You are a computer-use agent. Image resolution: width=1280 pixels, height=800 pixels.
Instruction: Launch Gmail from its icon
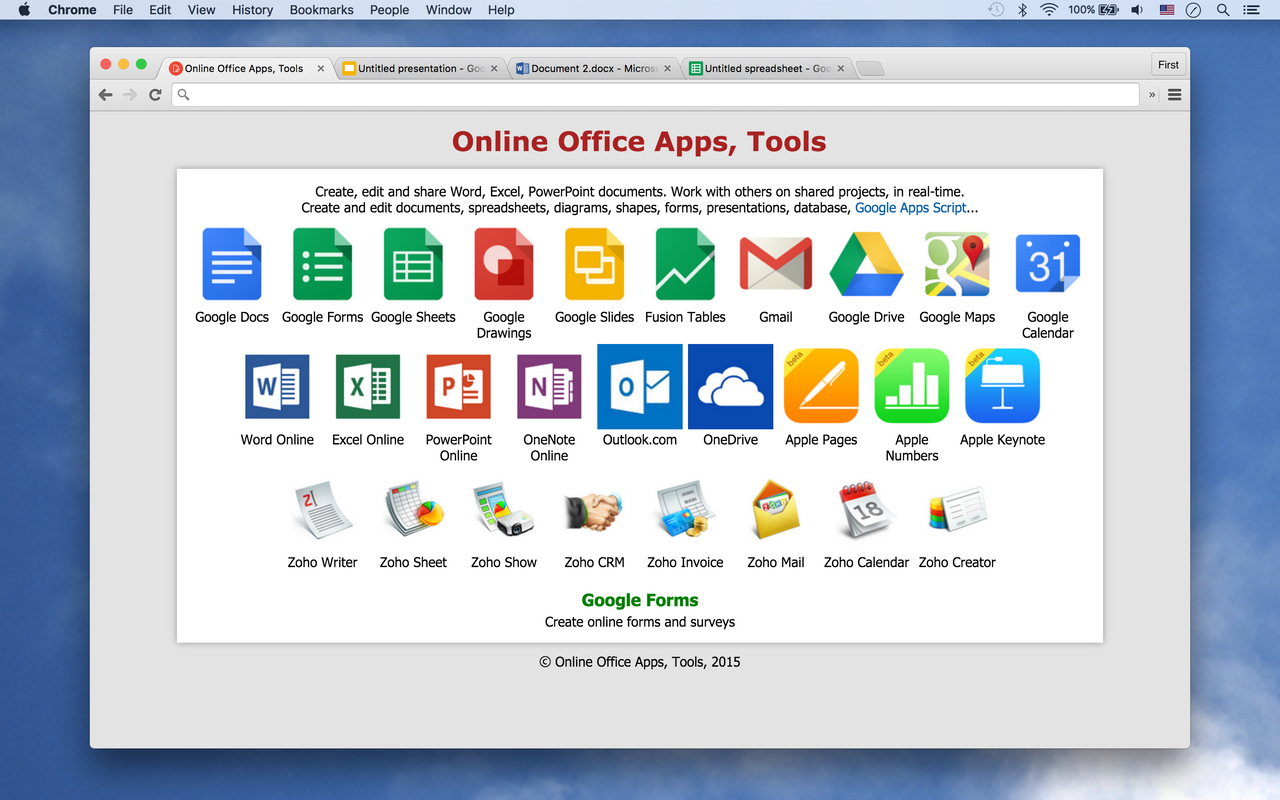(776, 263)
